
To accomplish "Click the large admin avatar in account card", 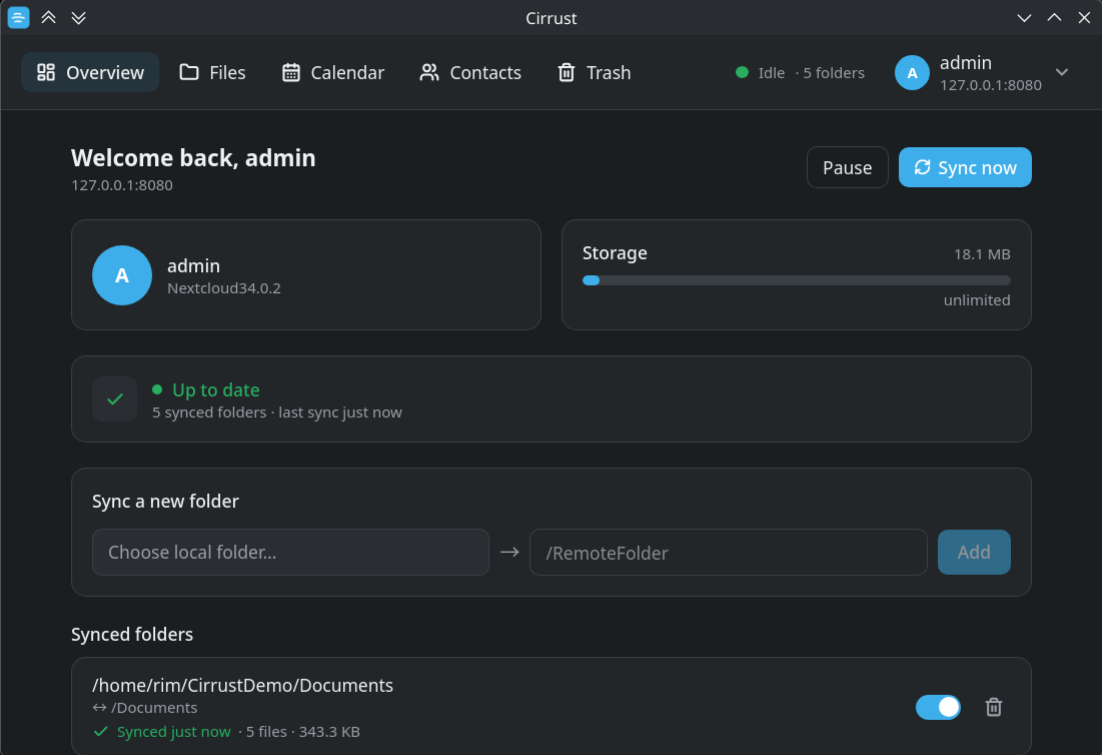I will coord(122,275).
